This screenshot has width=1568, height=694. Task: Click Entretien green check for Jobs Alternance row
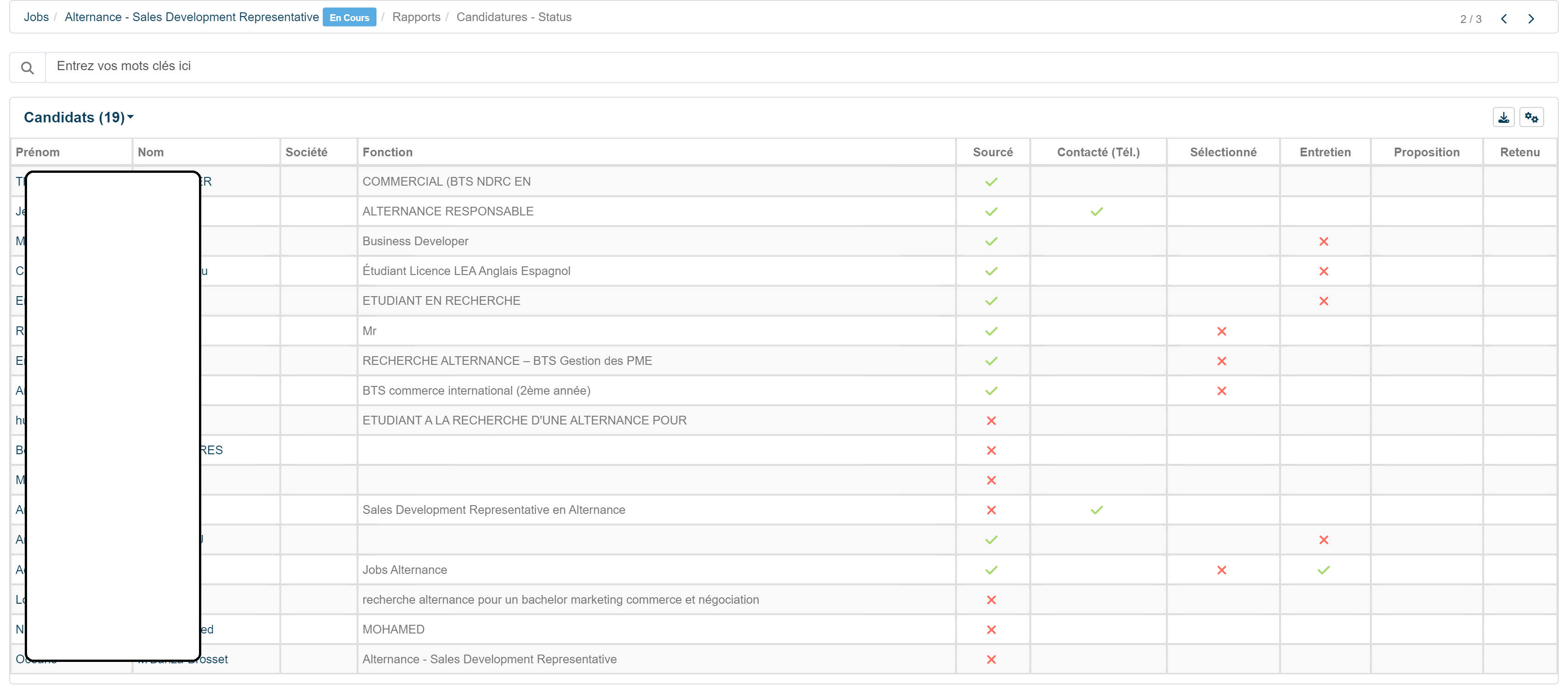(1324, 570)
